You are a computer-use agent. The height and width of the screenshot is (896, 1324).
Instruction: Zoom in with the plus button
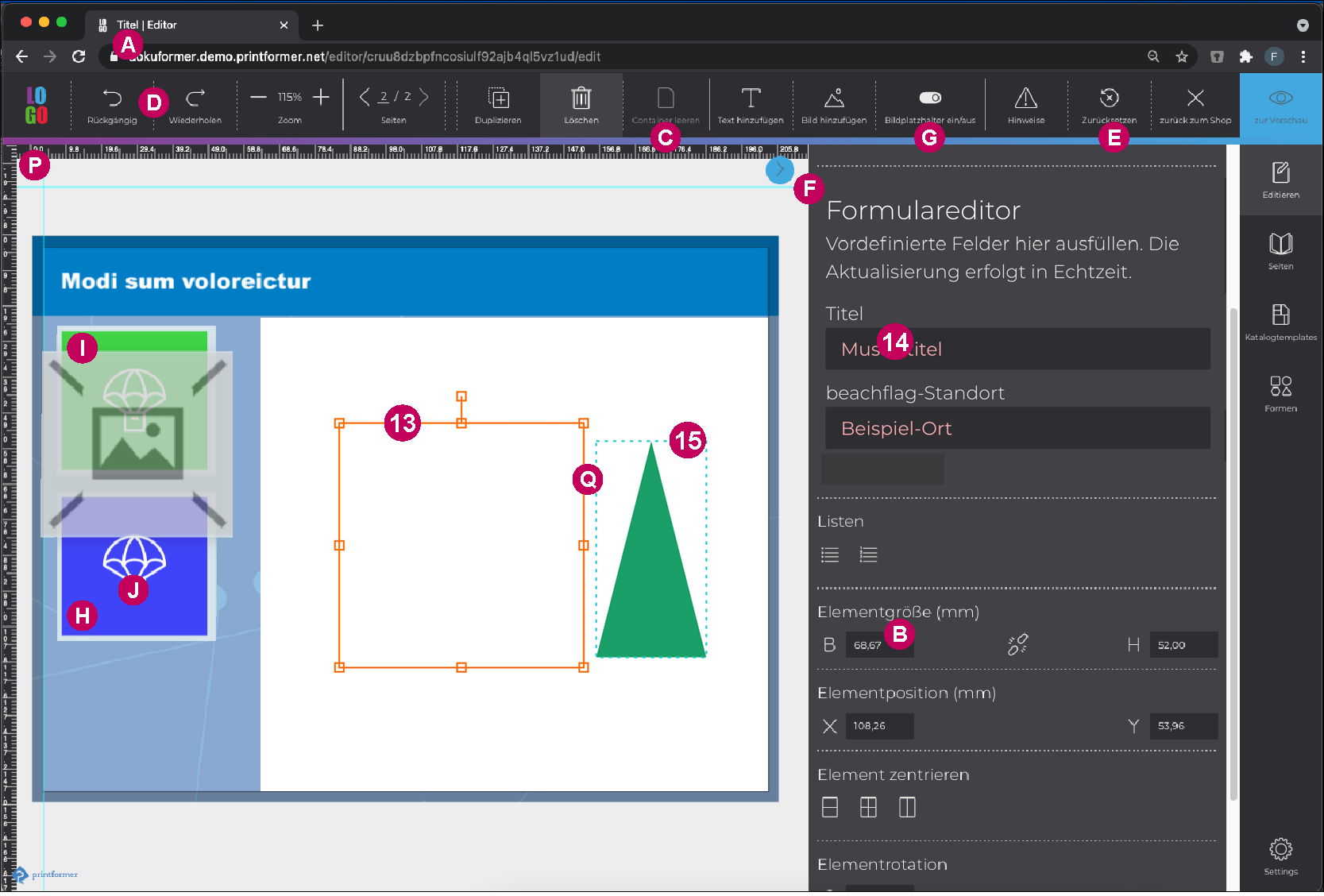(321, 97)
